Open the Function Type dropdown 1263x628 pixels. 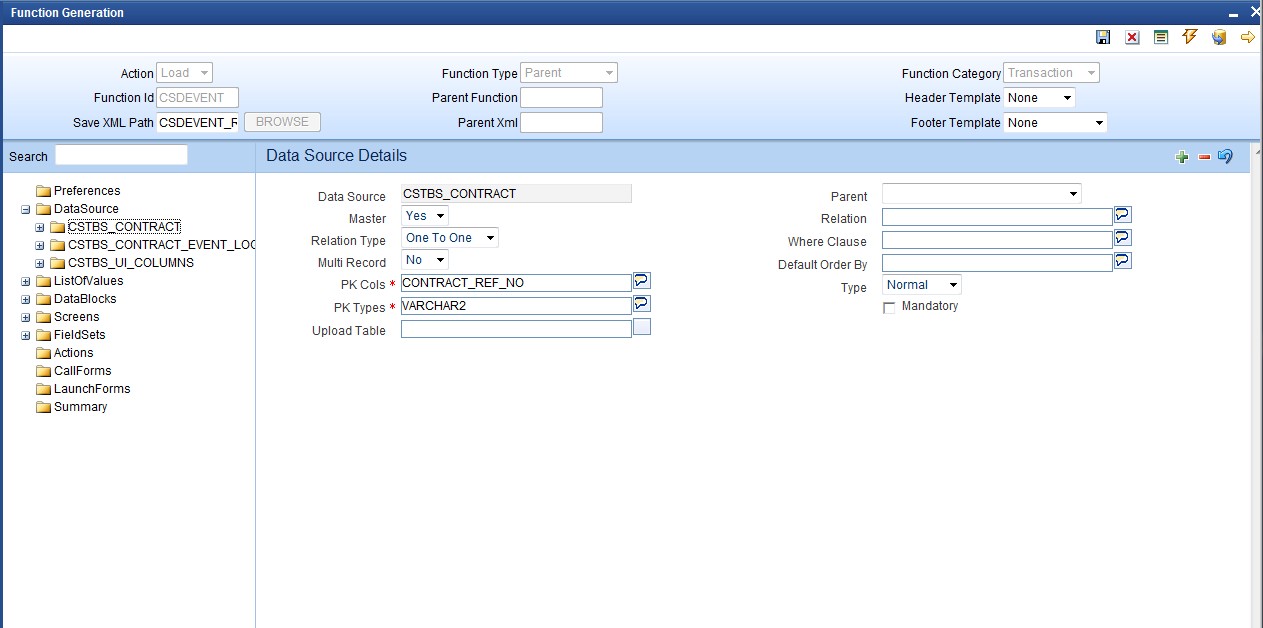click(x=569, y=73)
